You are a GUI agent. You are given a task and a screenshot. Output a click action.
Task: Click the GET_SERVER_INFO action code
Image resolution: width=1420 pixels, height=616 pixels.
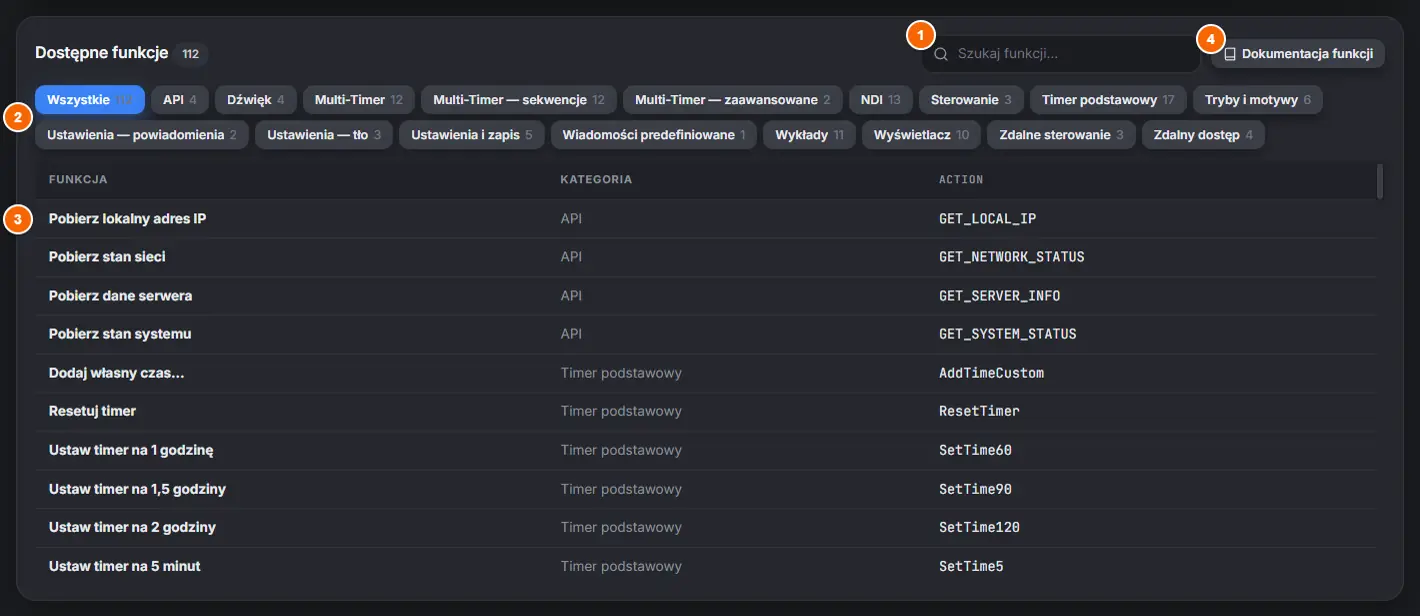pyautogui.click(x=1000, y=296)
